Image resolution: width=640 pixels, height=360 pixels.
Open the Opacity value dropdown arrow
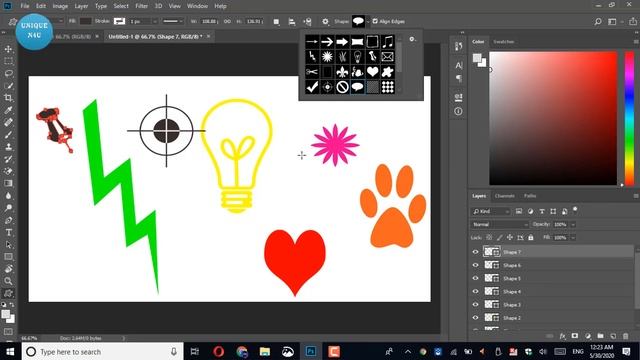click(x=573, y=224)
